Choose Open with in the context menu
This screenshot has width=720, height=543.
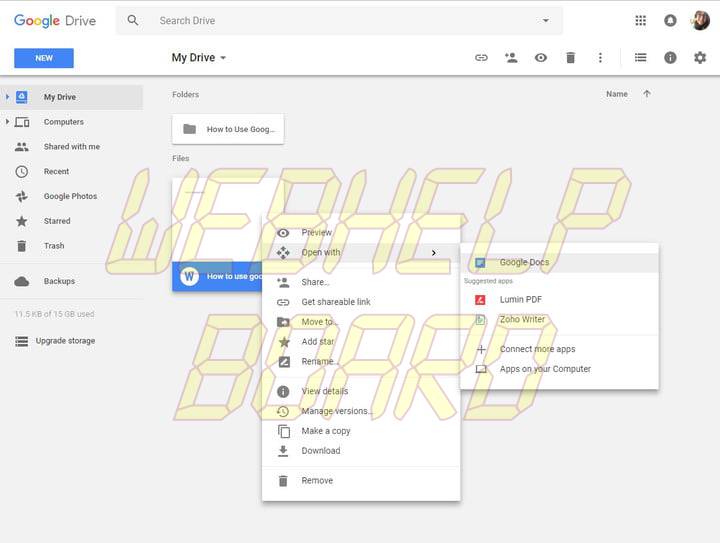click(x=361, y=252)
